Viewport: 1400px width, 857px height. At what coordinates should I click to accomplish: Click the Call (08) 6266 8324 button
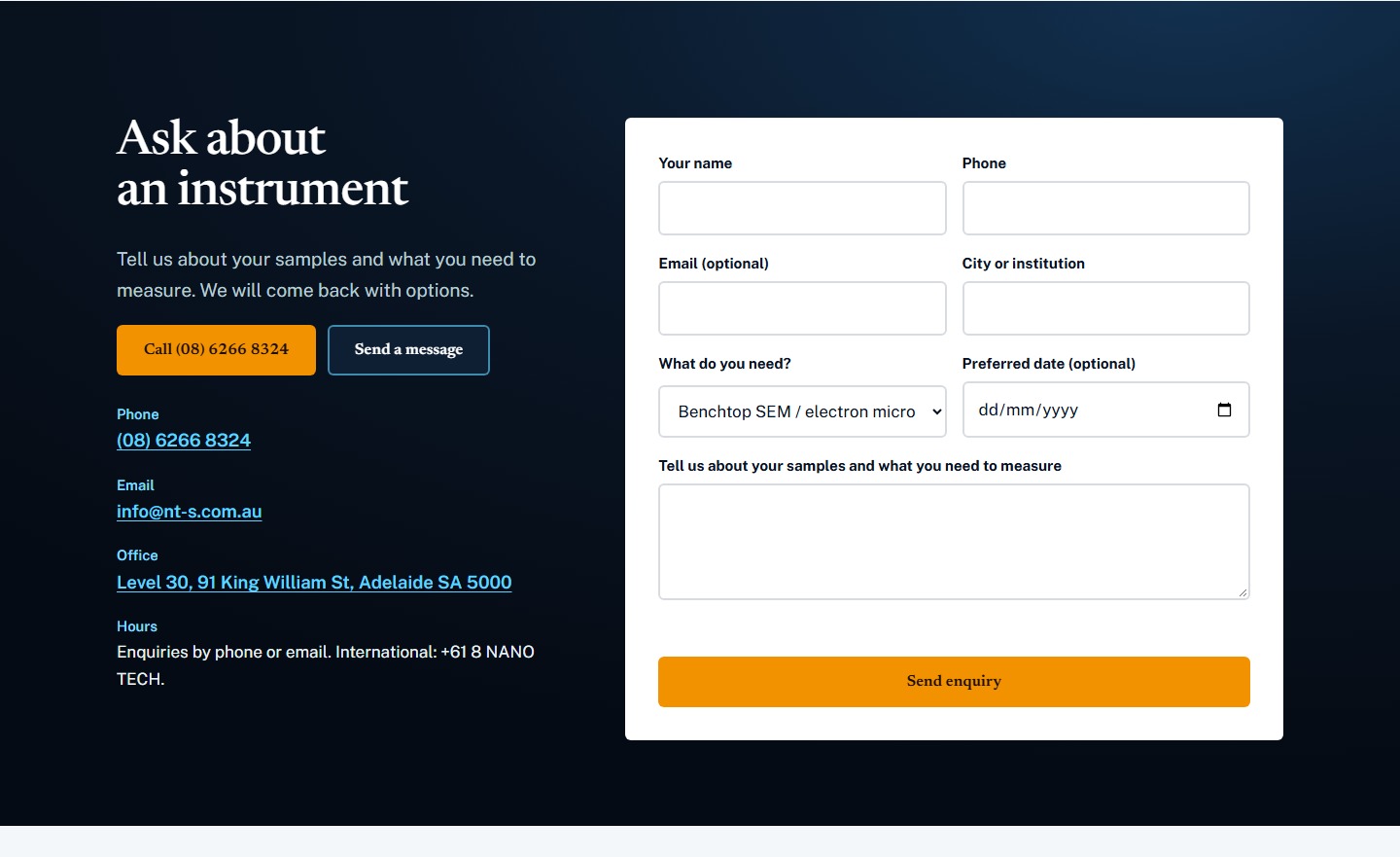click(x=216, y=350)
